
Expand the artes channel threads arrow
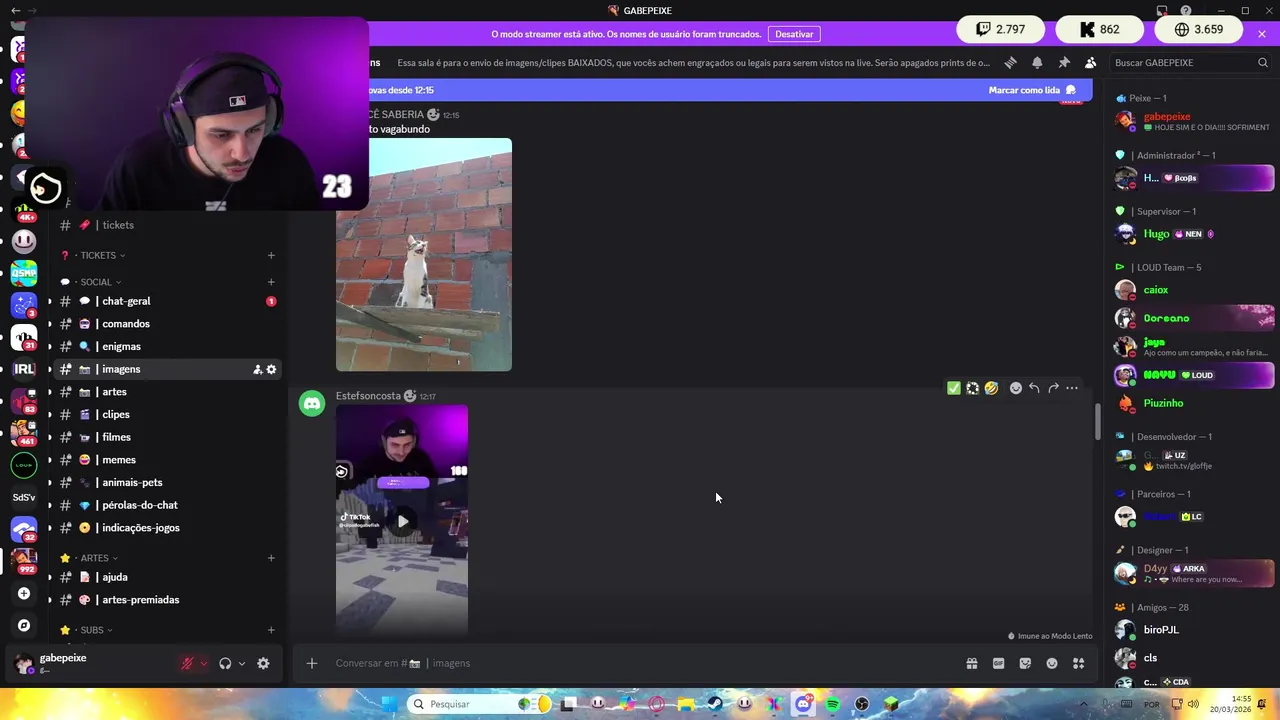(x=50, y=392)
